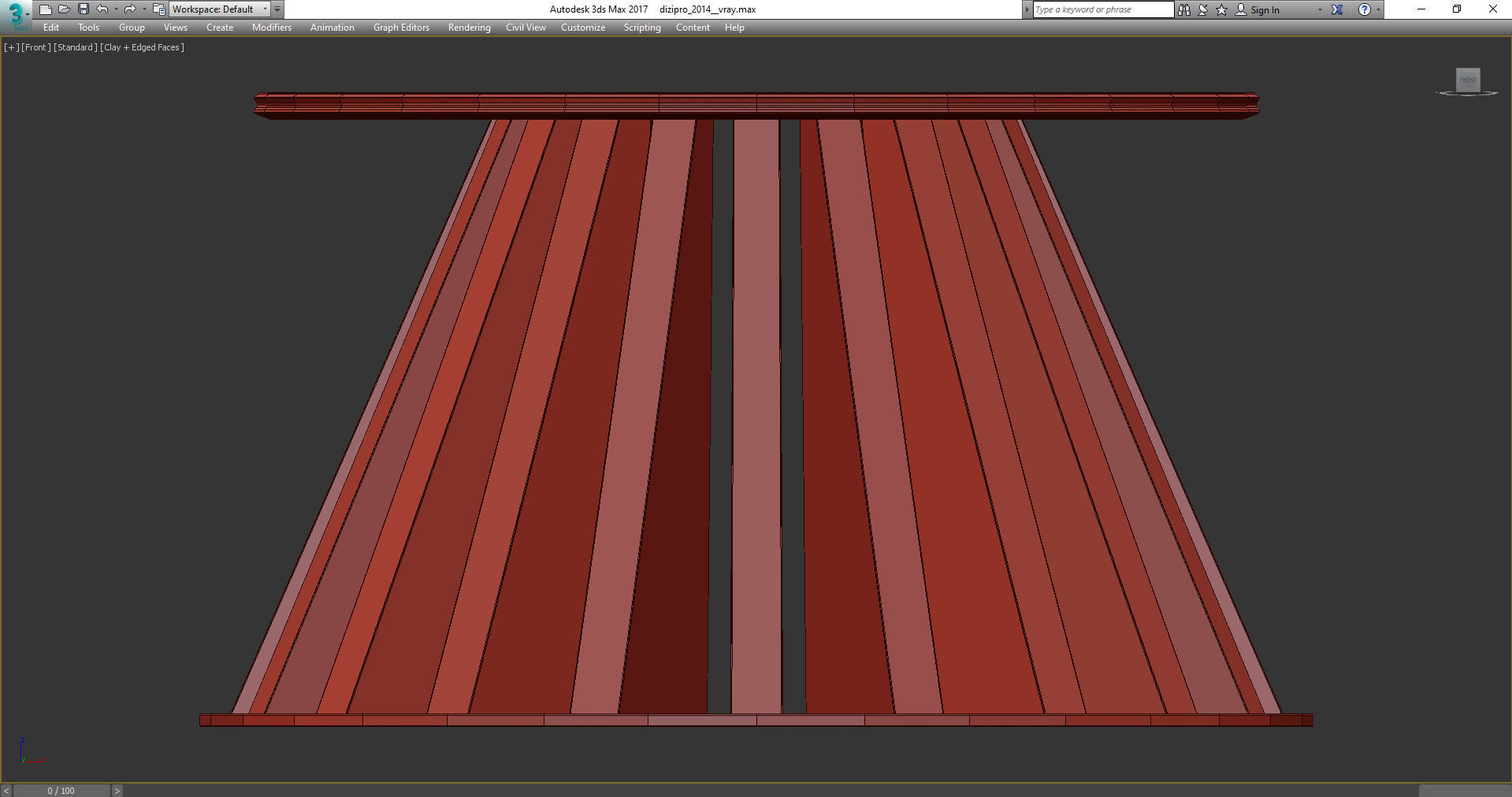Click the keyword search input field

pos(1103,9)
